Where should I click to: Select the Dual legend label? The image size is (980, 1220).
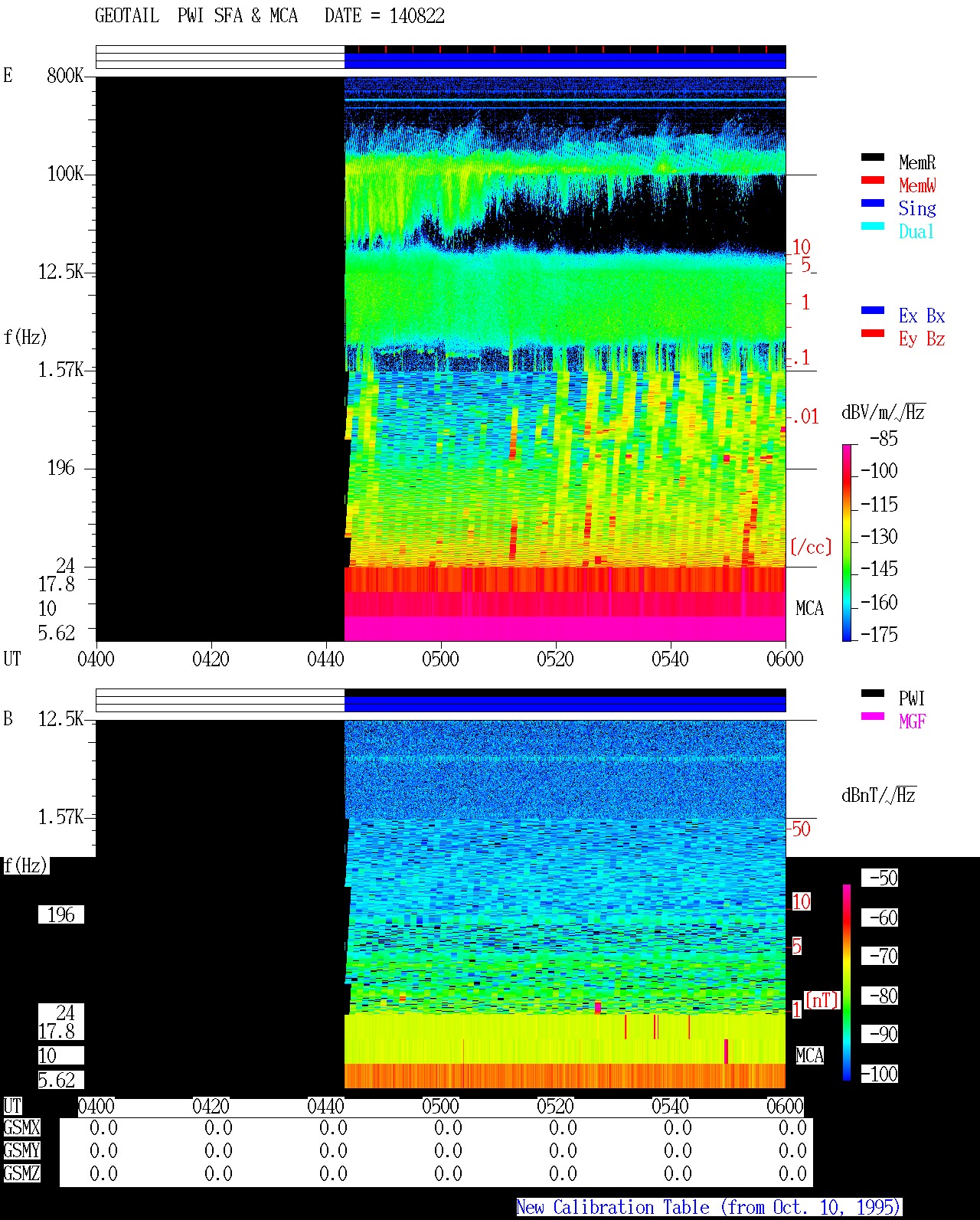tap(916, 231)
